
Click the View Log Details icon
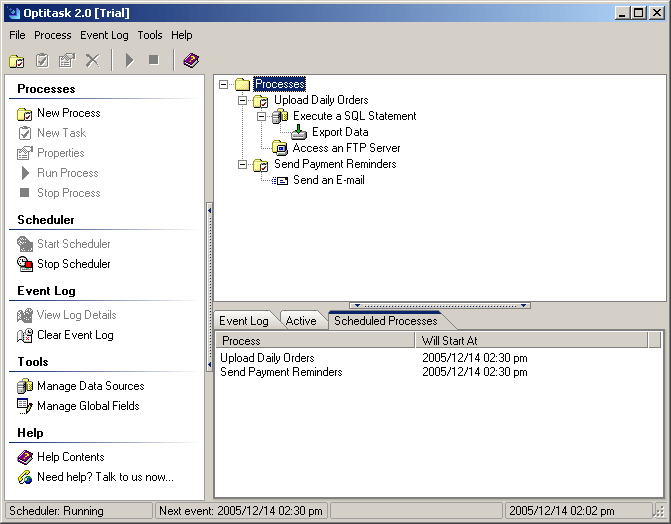click(x=25, y=316)
